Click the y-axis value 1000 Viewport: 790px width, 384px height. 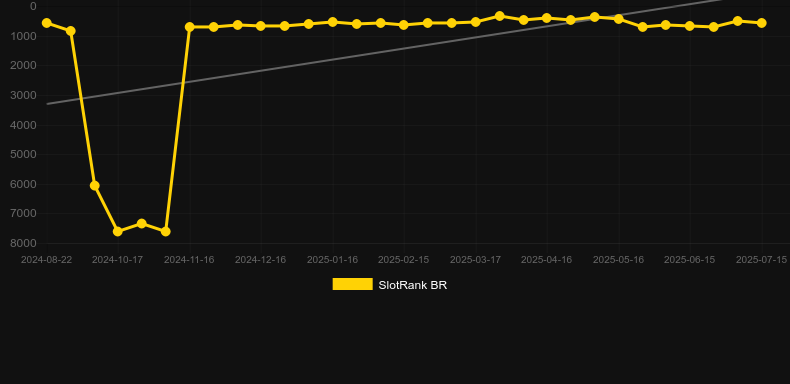24,36
